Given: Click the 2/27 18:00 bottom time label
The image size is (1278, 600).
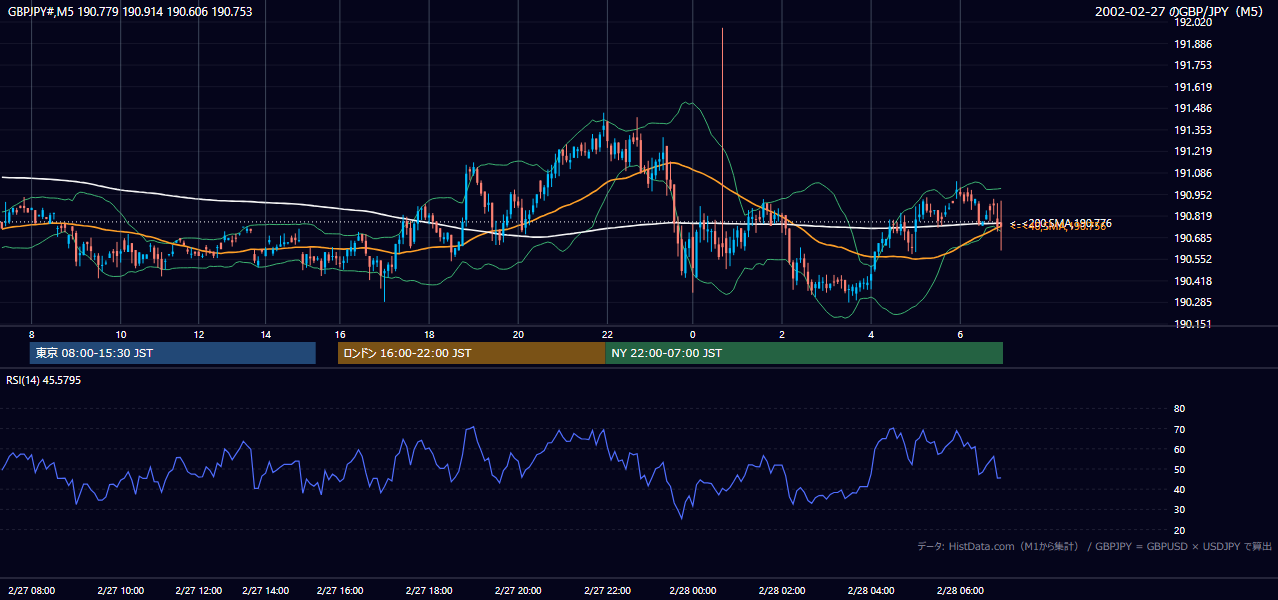Looking at the screenshot, I should click(429, 590).
